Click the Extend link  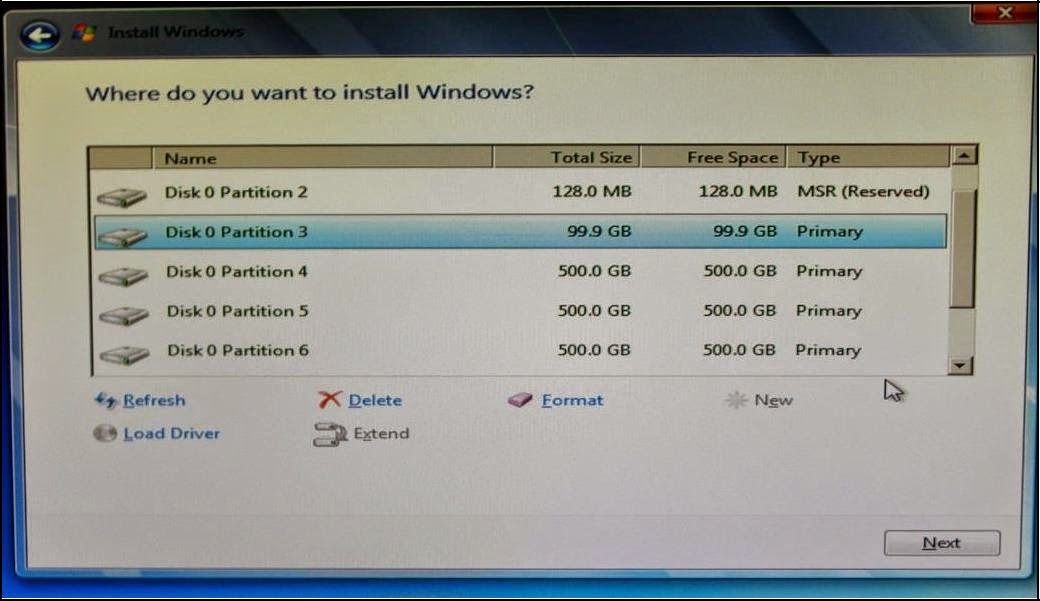click(381, 433)
